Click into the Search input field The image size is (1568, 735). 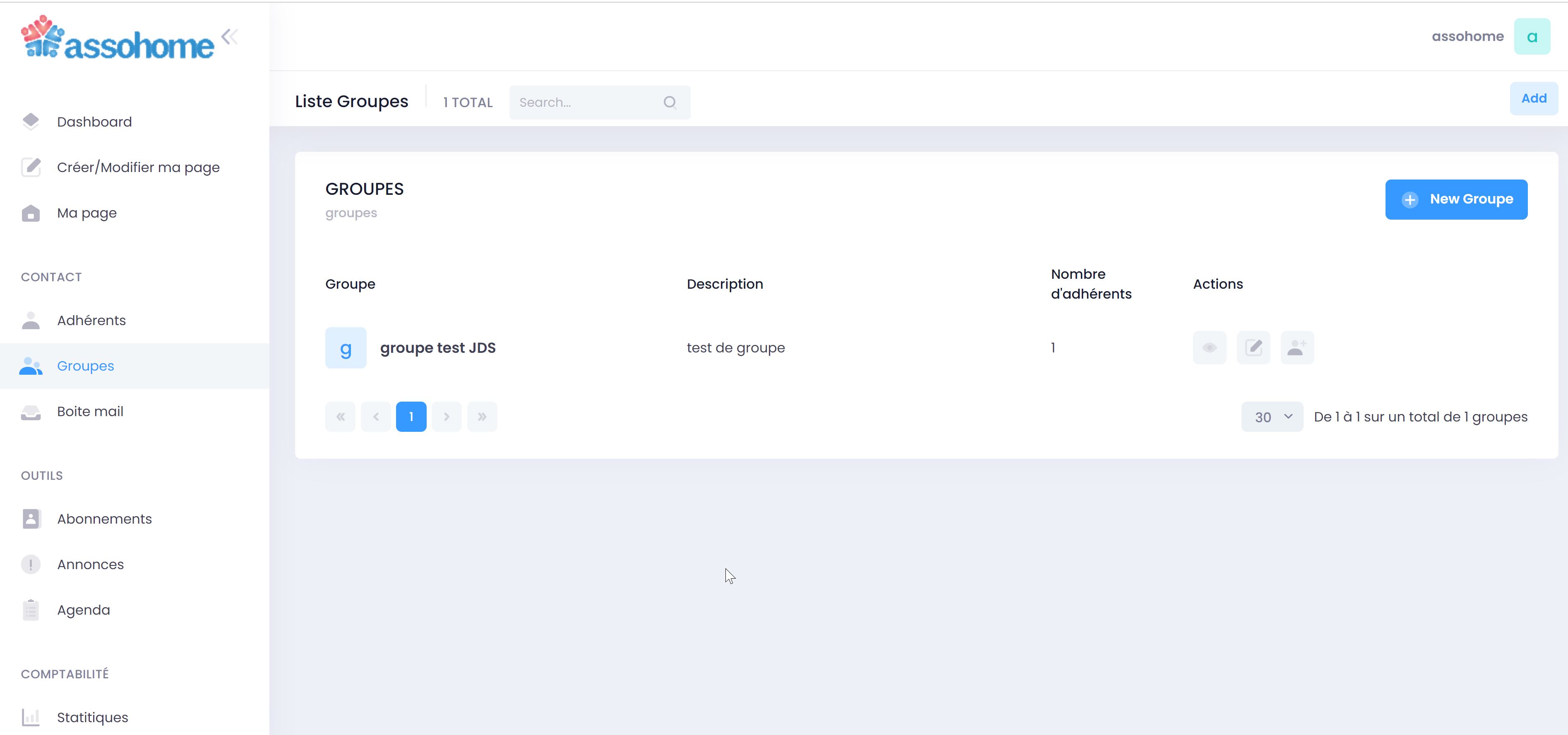[584, 102]
